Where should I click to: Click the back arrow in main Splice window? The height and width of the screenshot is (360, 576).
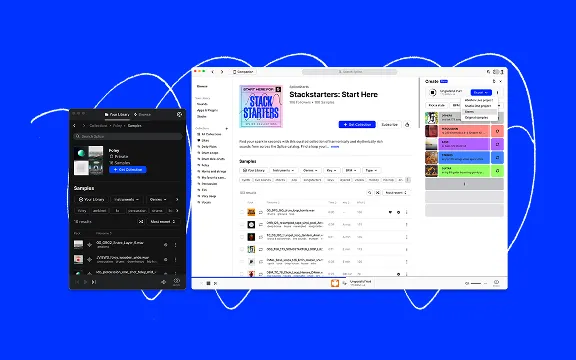point(213,72)
